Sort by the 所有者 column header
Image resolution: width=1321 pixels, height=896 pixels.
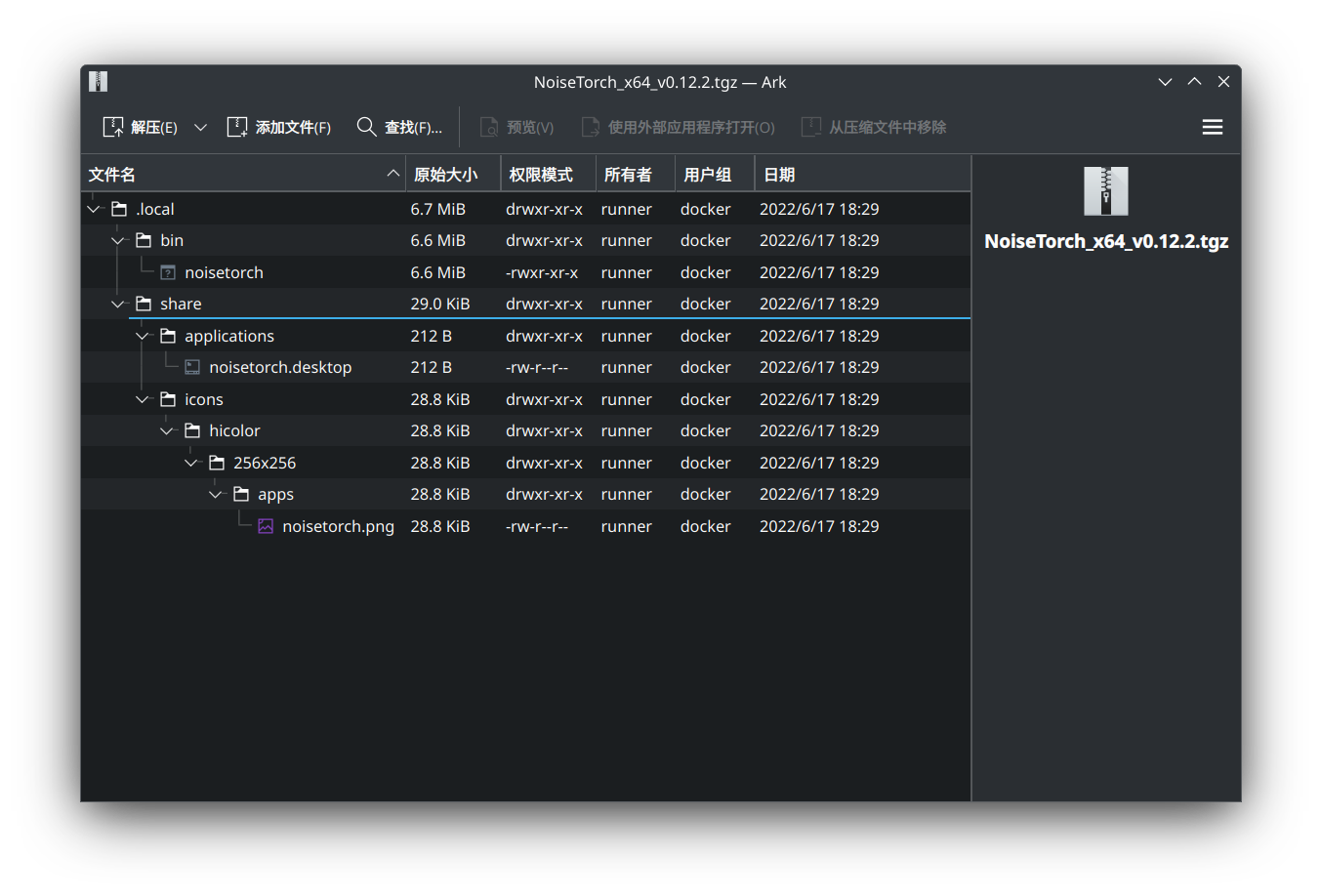637,174
